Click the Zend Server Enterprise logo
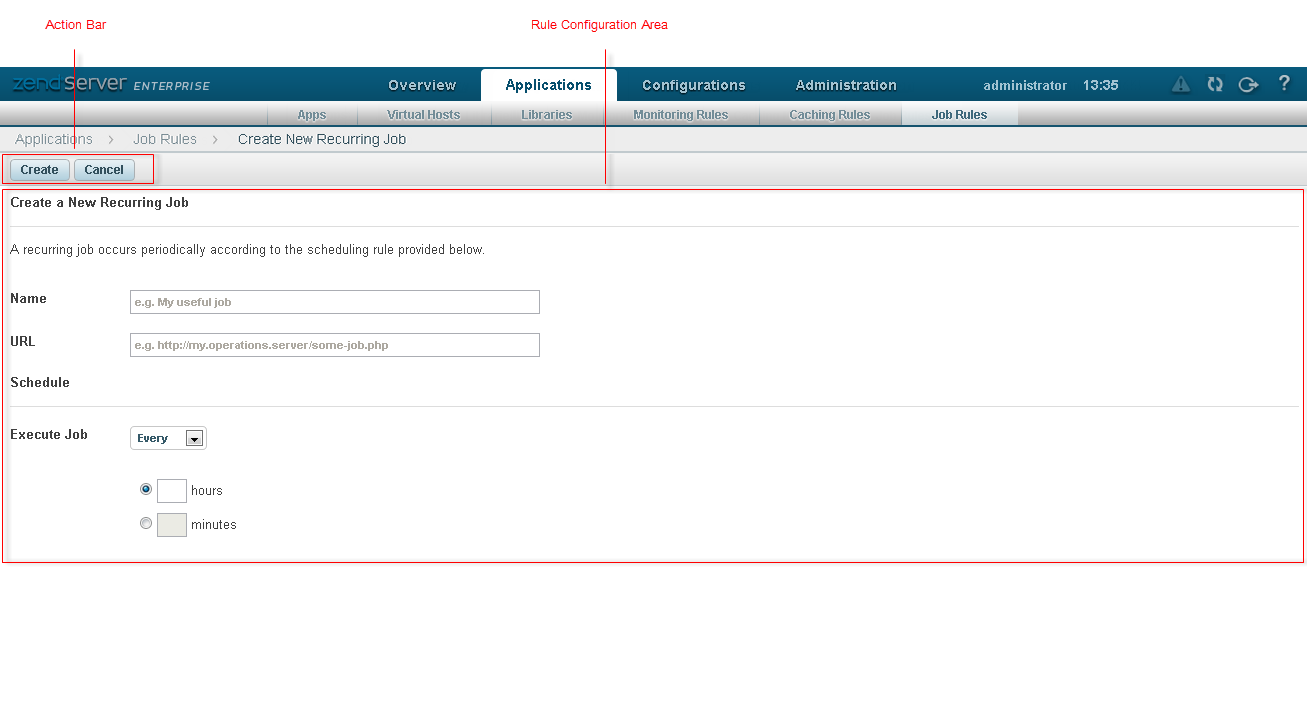The height and width of the screenshot is (704, 1307). pyautogui.click(x=111, y=85)
